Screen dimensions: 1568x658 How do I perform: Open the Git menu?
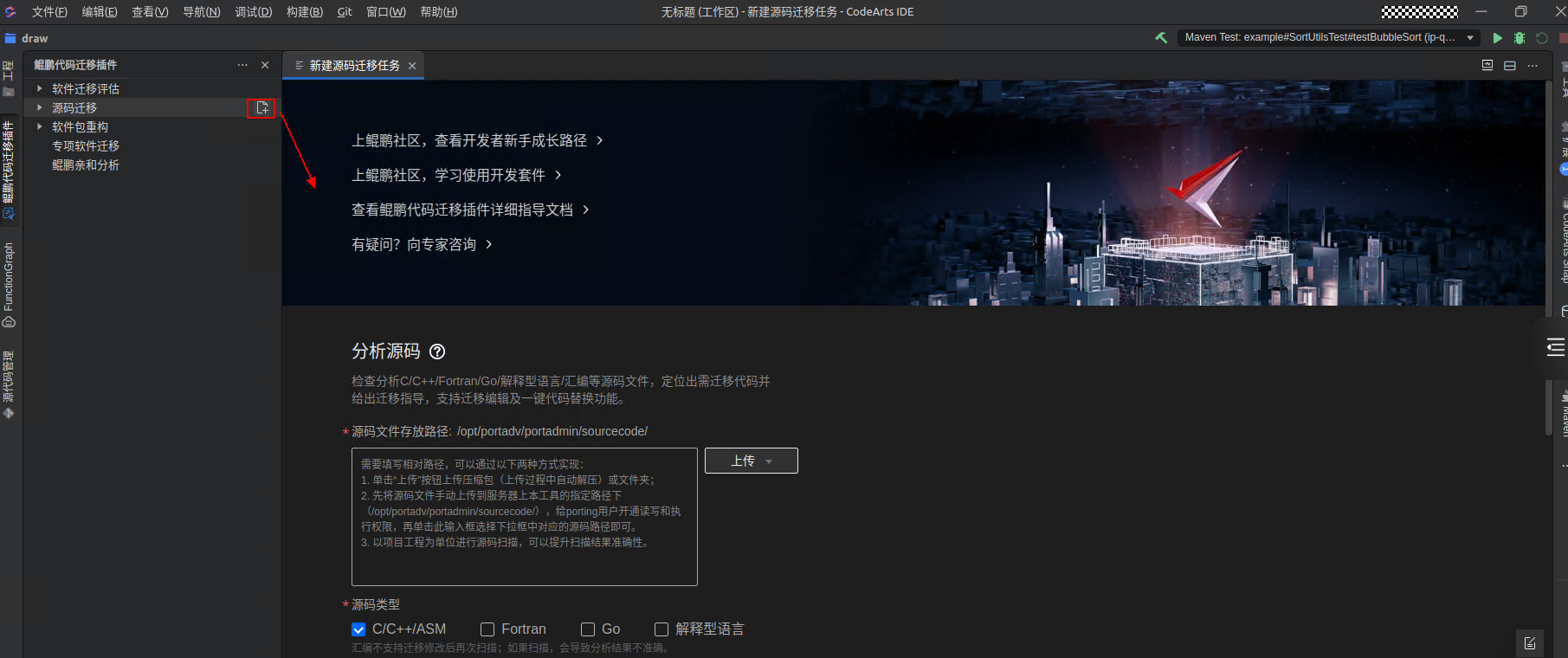[345, 12]
